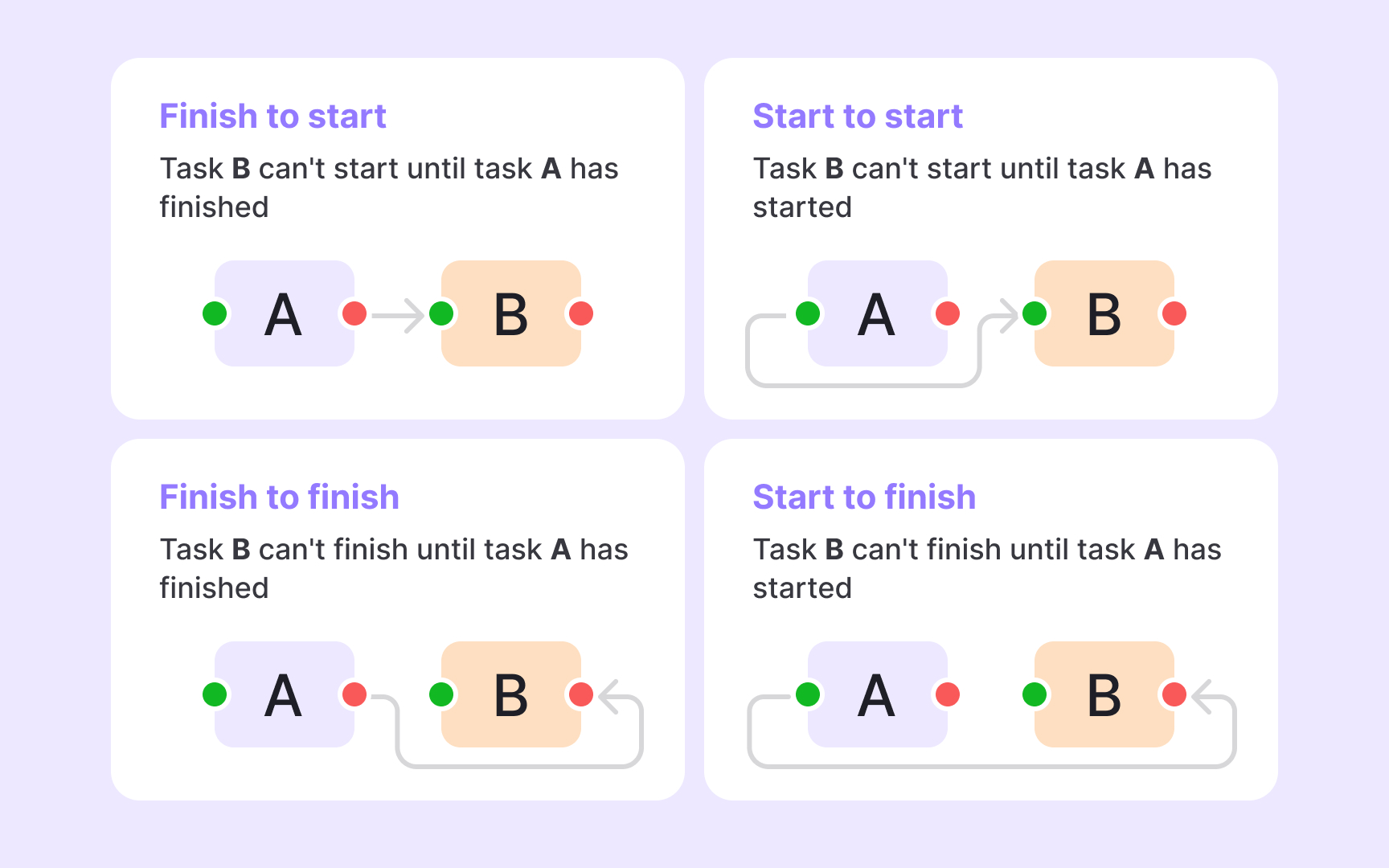Click green start dot of A in Start to finish

(x=808, y=694)
